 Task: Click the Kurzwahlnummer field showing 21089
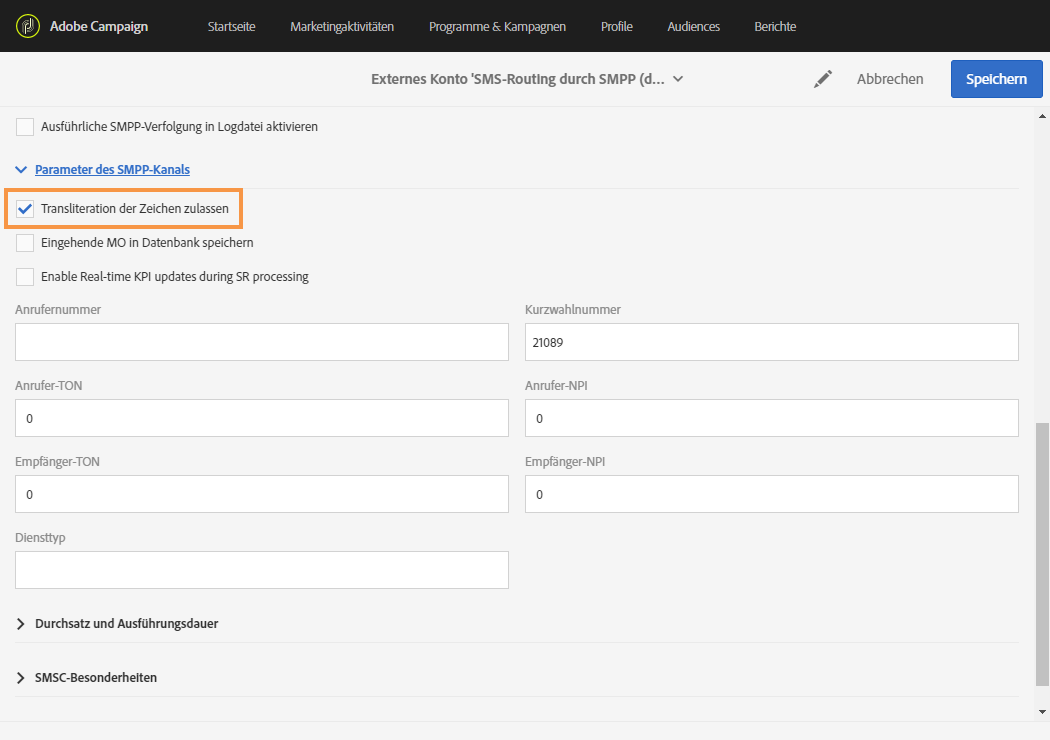point(771,342)
